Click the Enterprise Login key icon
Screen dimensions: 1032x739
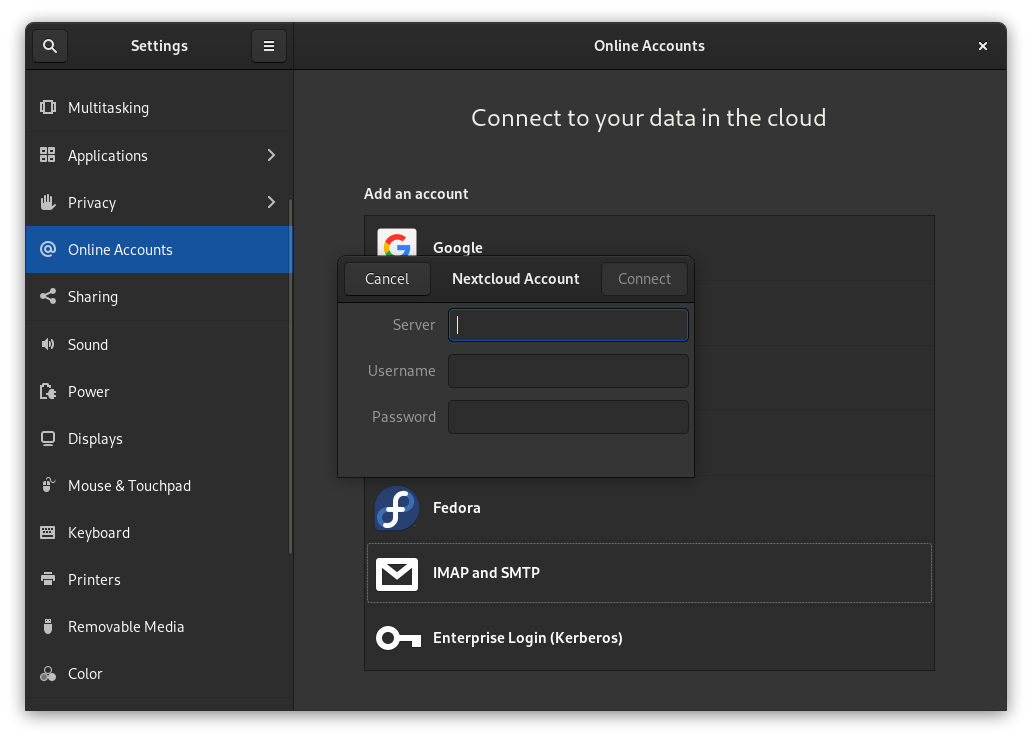[396, 637]
